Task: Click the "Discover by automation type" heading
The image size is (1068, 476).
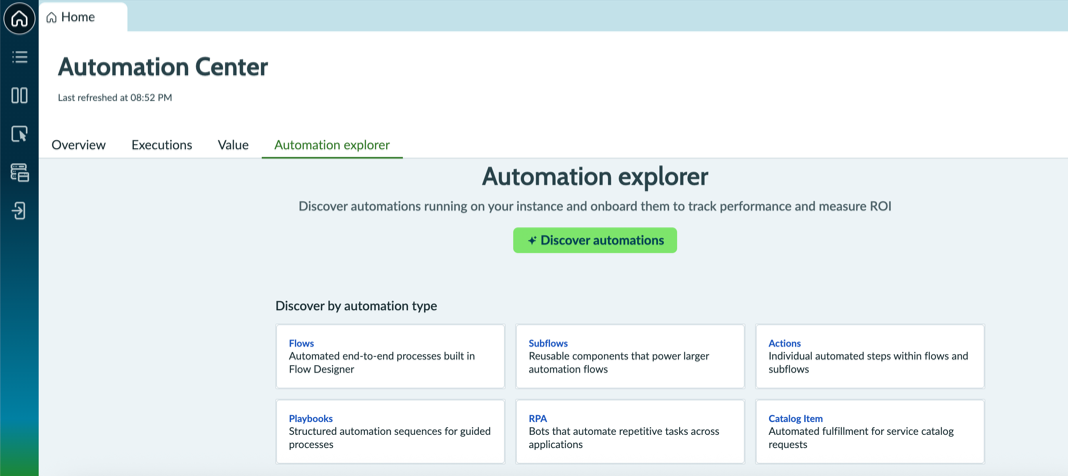Action: click(x=356, y=306)
